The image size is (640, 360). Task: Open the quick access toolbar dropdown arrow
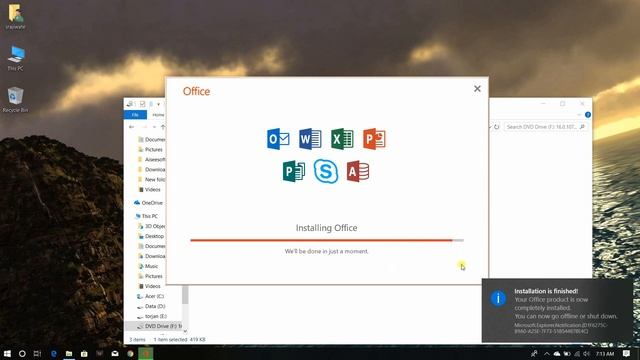pyautogui.click(x=158, y=104)
